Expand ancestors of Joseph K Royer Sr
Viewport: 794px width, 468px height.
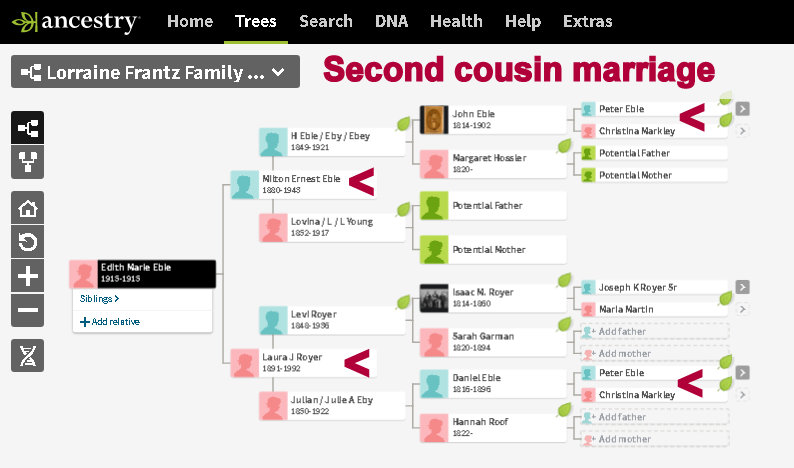point(743,287)
